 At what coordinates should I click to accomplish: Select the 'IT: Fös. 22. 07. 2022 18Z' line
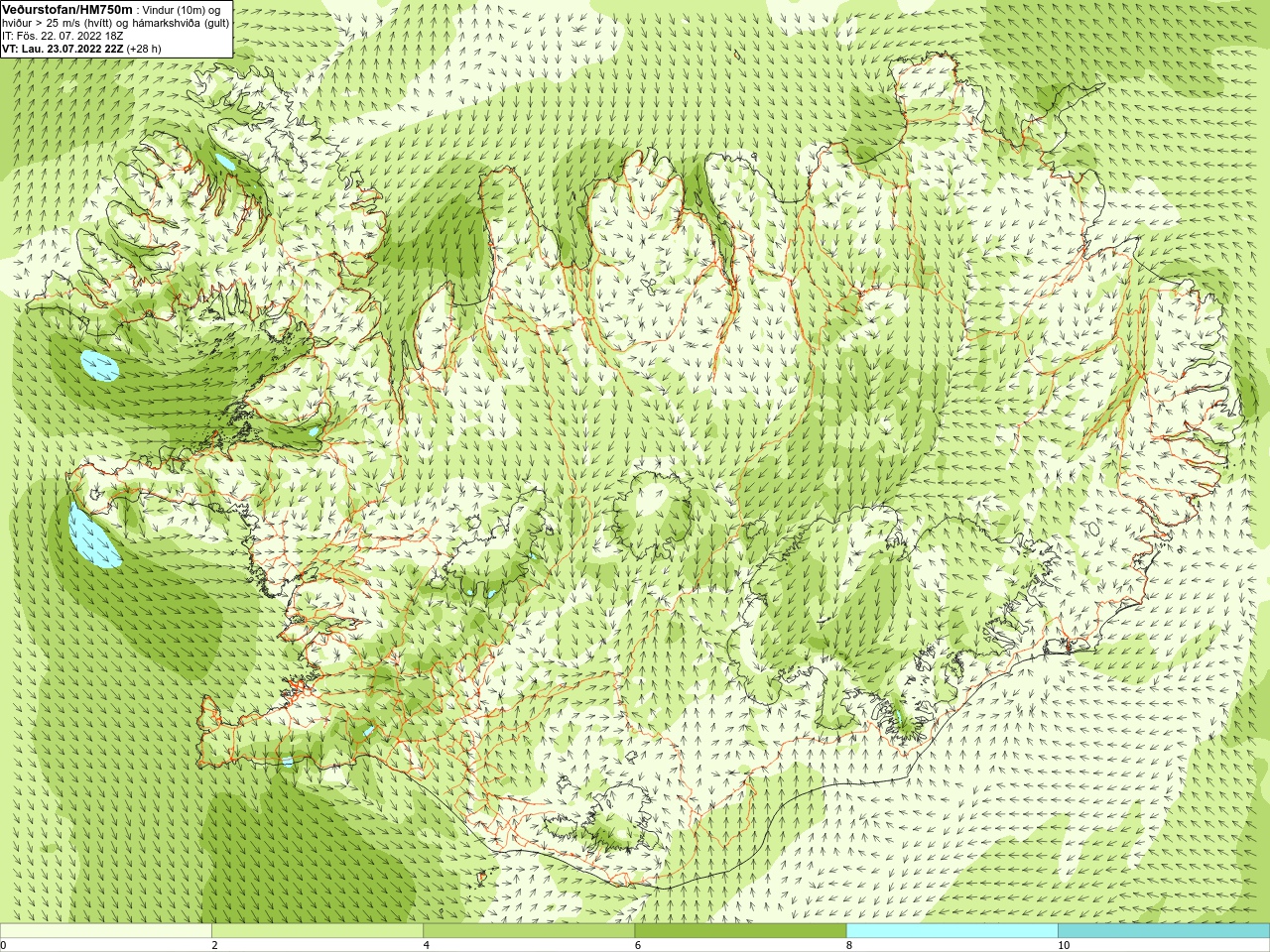(63, 36)
